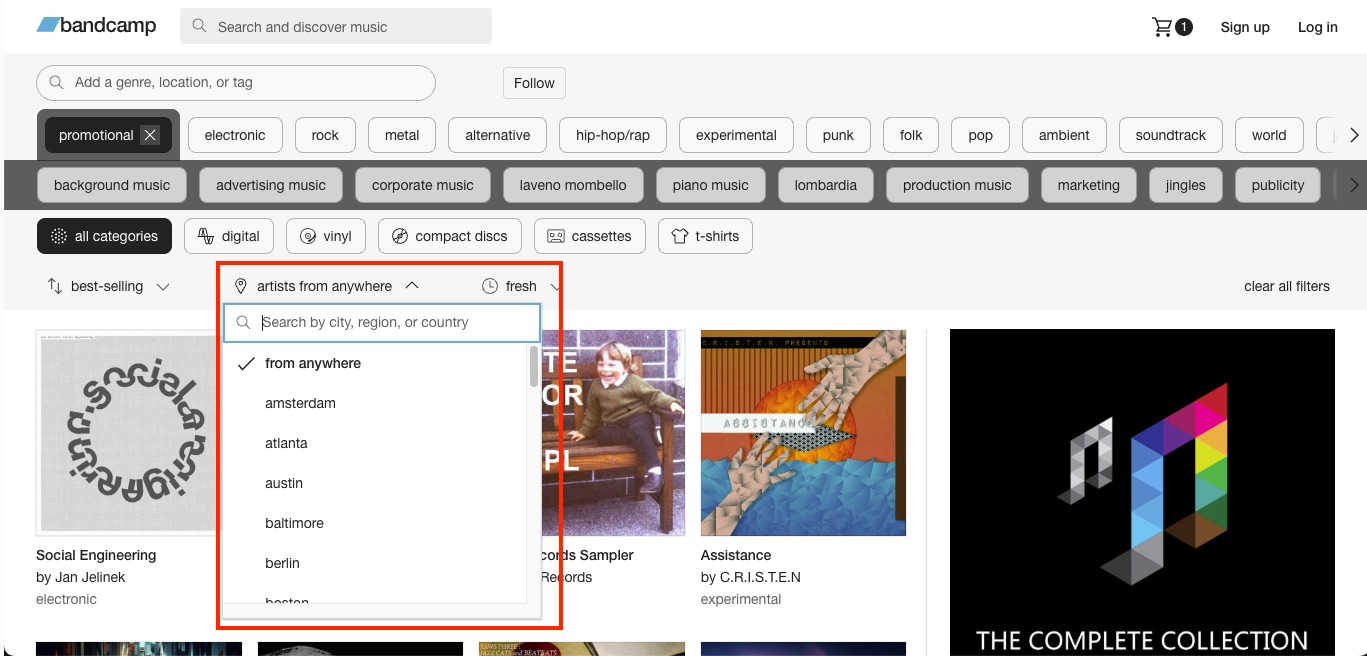The height and width of the screenshot is (656, 1367).
Task: Filter merchandise by t-shirts
Action: (705, 236)
